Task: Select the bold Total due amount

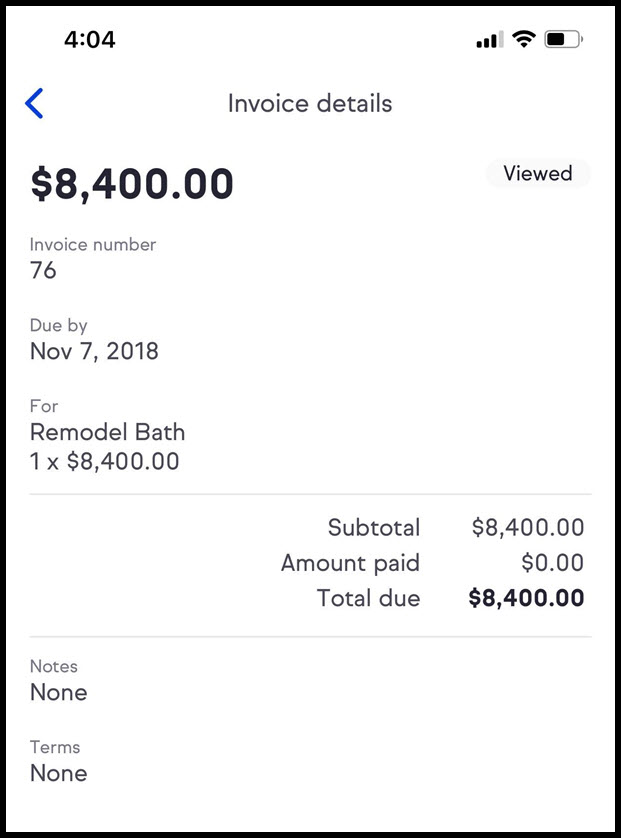Action: pyautogui.click(x=527, y=598)
